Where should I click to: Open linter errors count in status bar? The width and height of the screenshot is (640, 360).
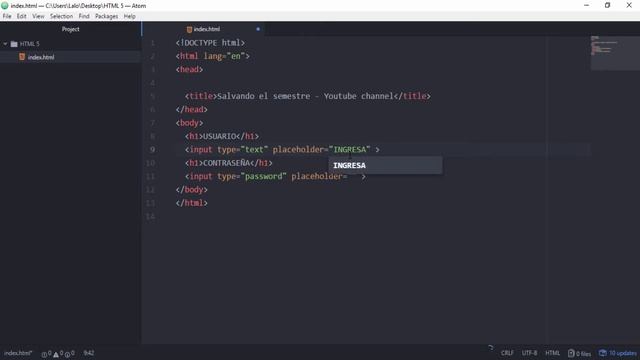[46, 353]
